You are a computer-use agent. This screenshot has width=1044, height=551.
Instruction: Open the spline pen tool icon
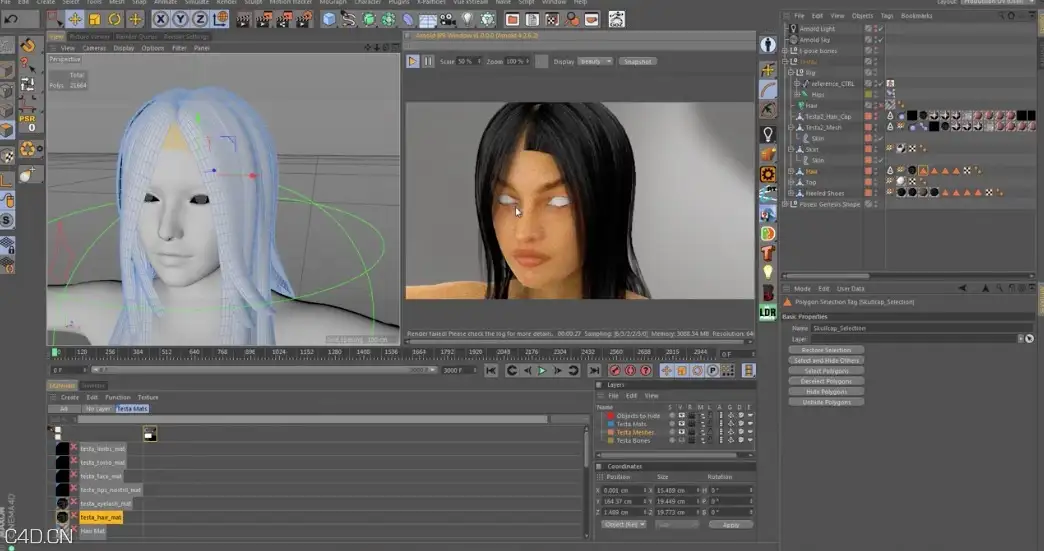tap(348, 19)
